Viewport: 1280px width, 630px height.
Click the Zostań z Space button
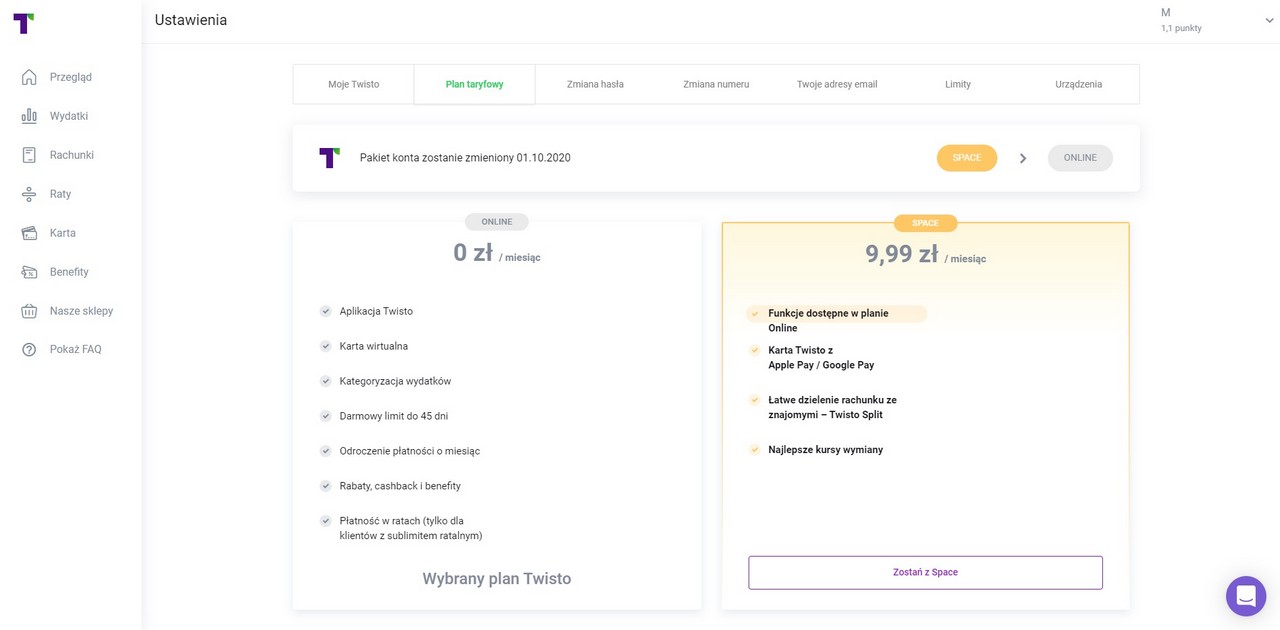click(925, 572)
